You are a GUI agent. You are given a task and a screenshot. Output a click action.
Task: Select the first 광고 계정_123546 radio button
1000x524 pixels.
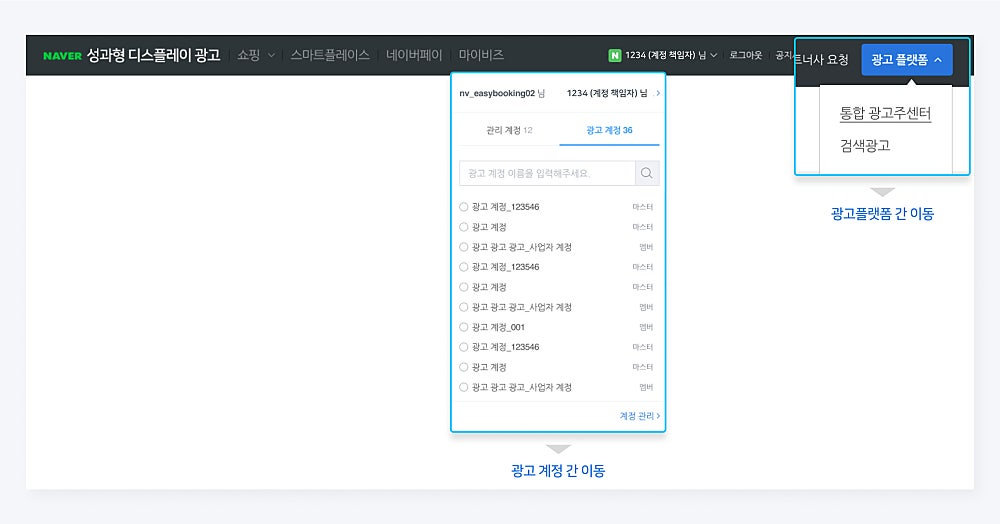464,207
